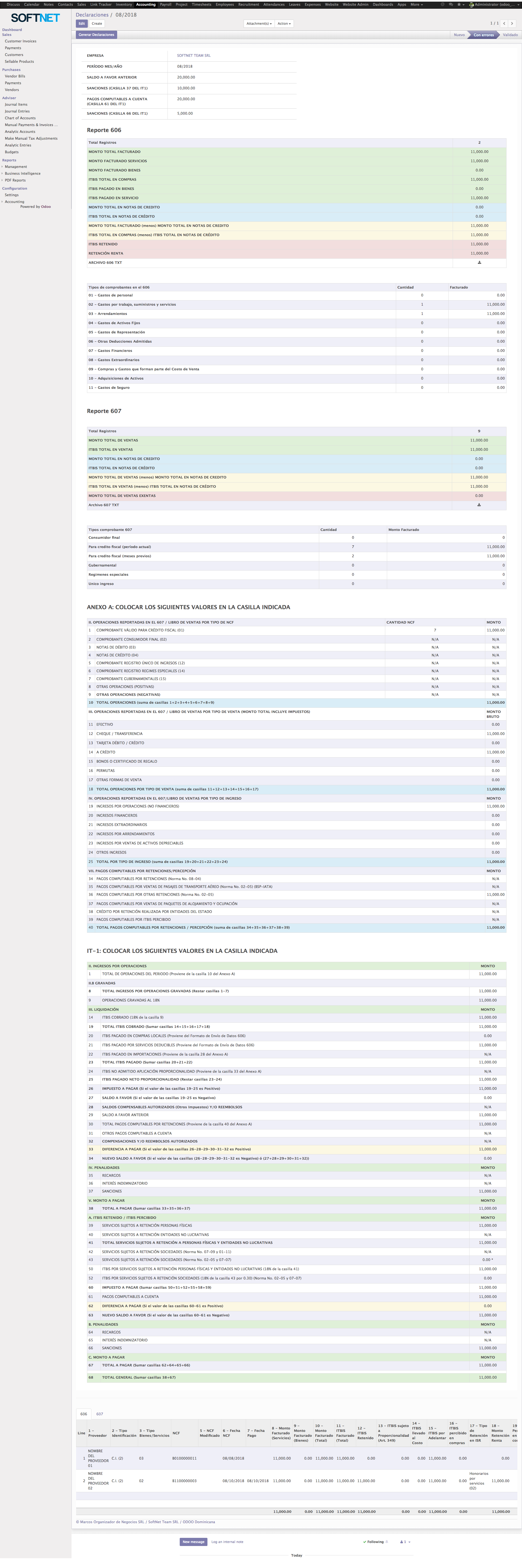Click the Generar Declaraciones button
The height and width of the screenshot is (1568, 522).
[97, 35]
